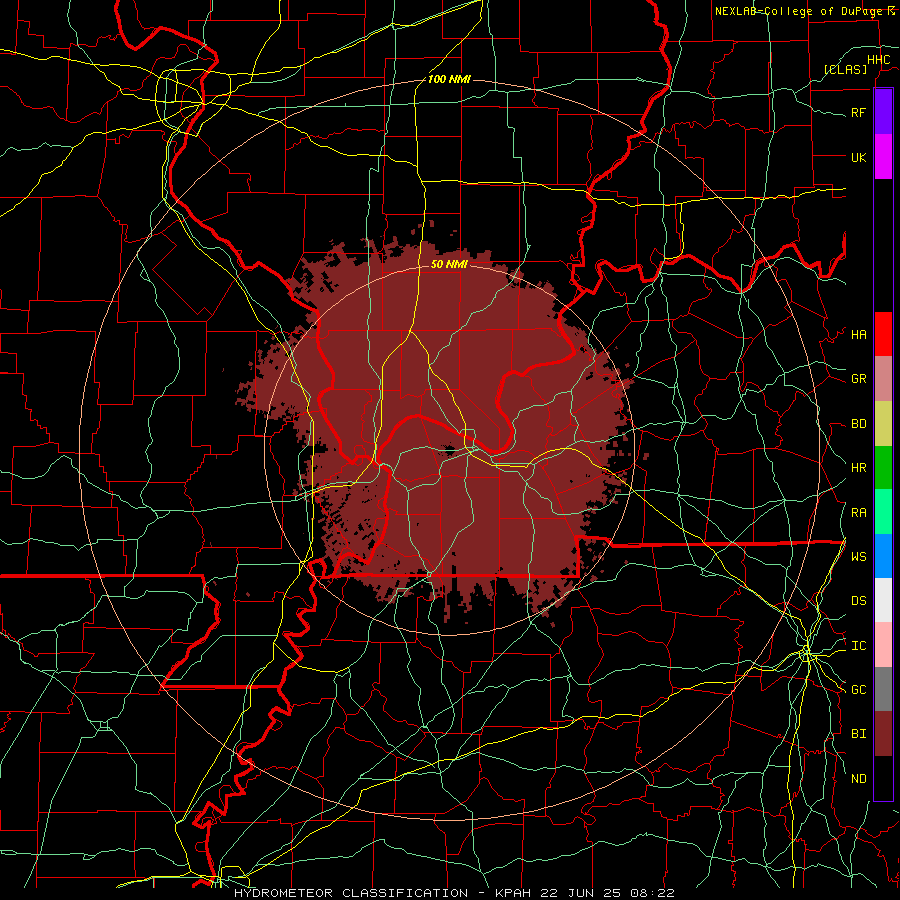Select the BI dark red legend swatch
900x900 pixels.
[883, 734]
